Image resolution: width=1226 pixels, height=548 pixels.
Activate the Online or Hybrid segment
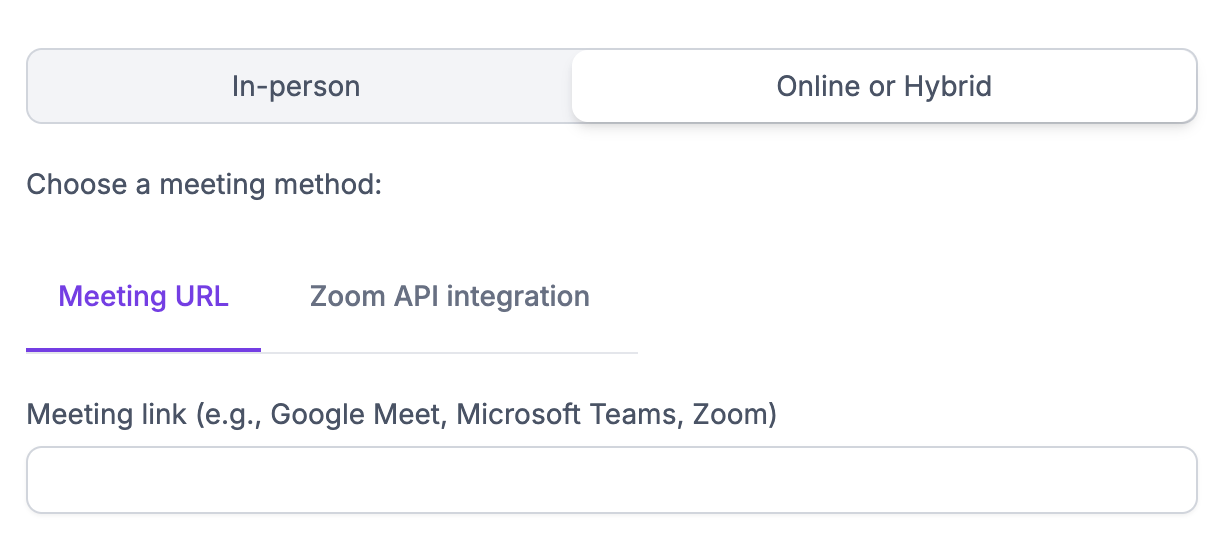[884, 86]
